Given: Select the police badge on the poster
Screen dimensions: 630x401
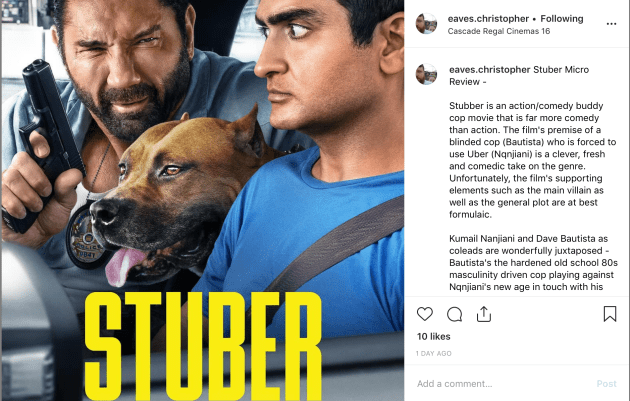Looking at the screenshot, I should click(84, 238).
